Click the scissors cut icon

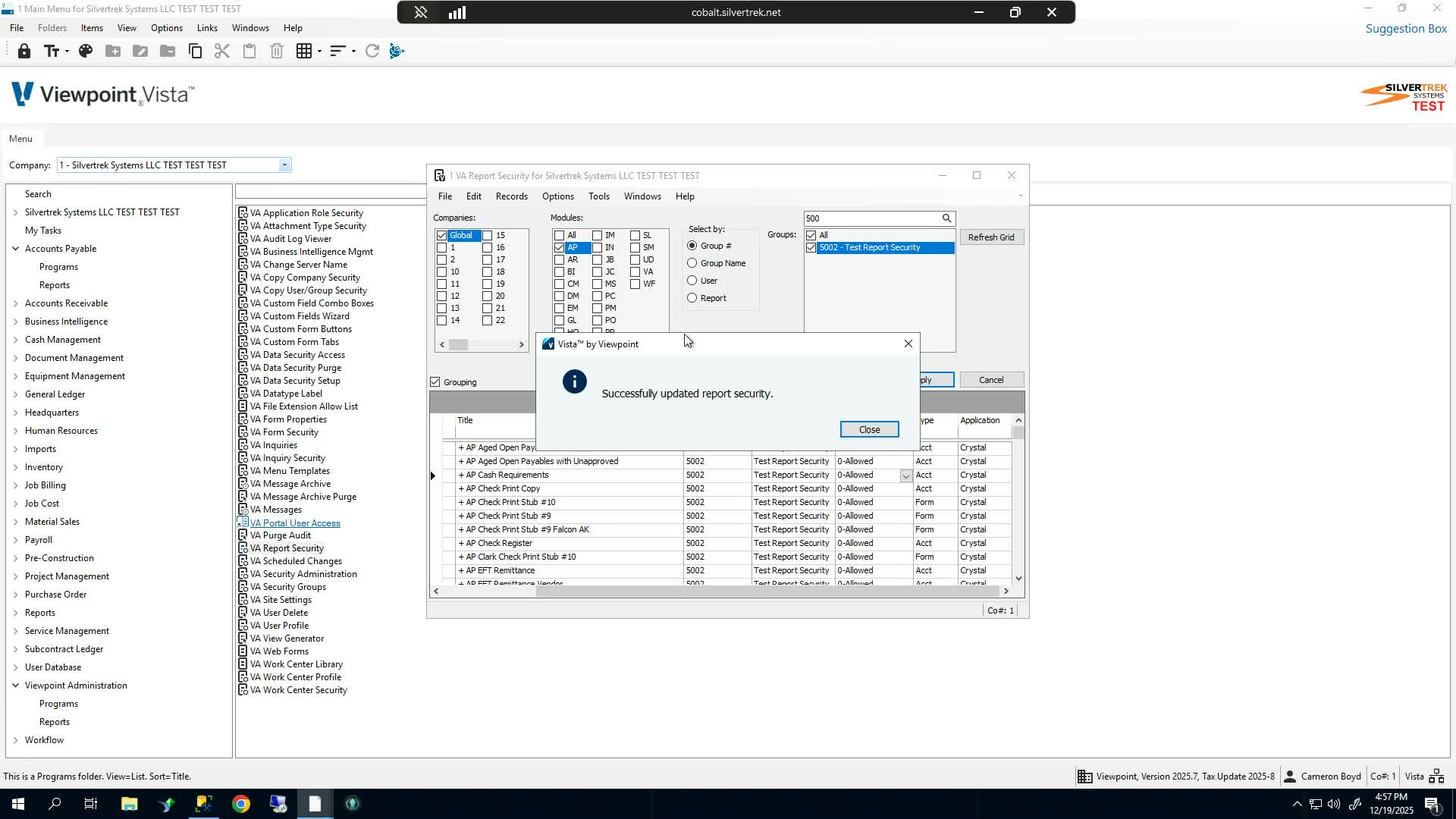222,51
